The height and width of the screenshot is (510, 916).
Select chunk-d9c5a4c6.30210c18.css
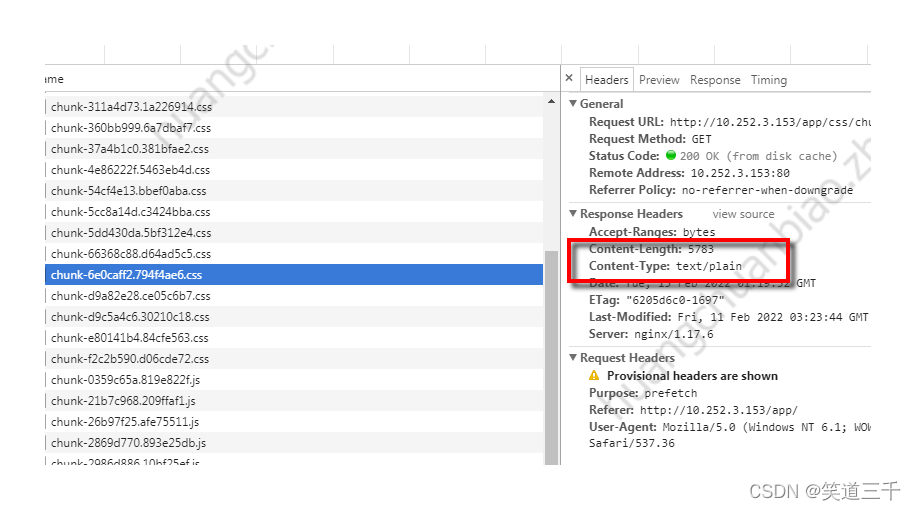[x=294, y=317]
